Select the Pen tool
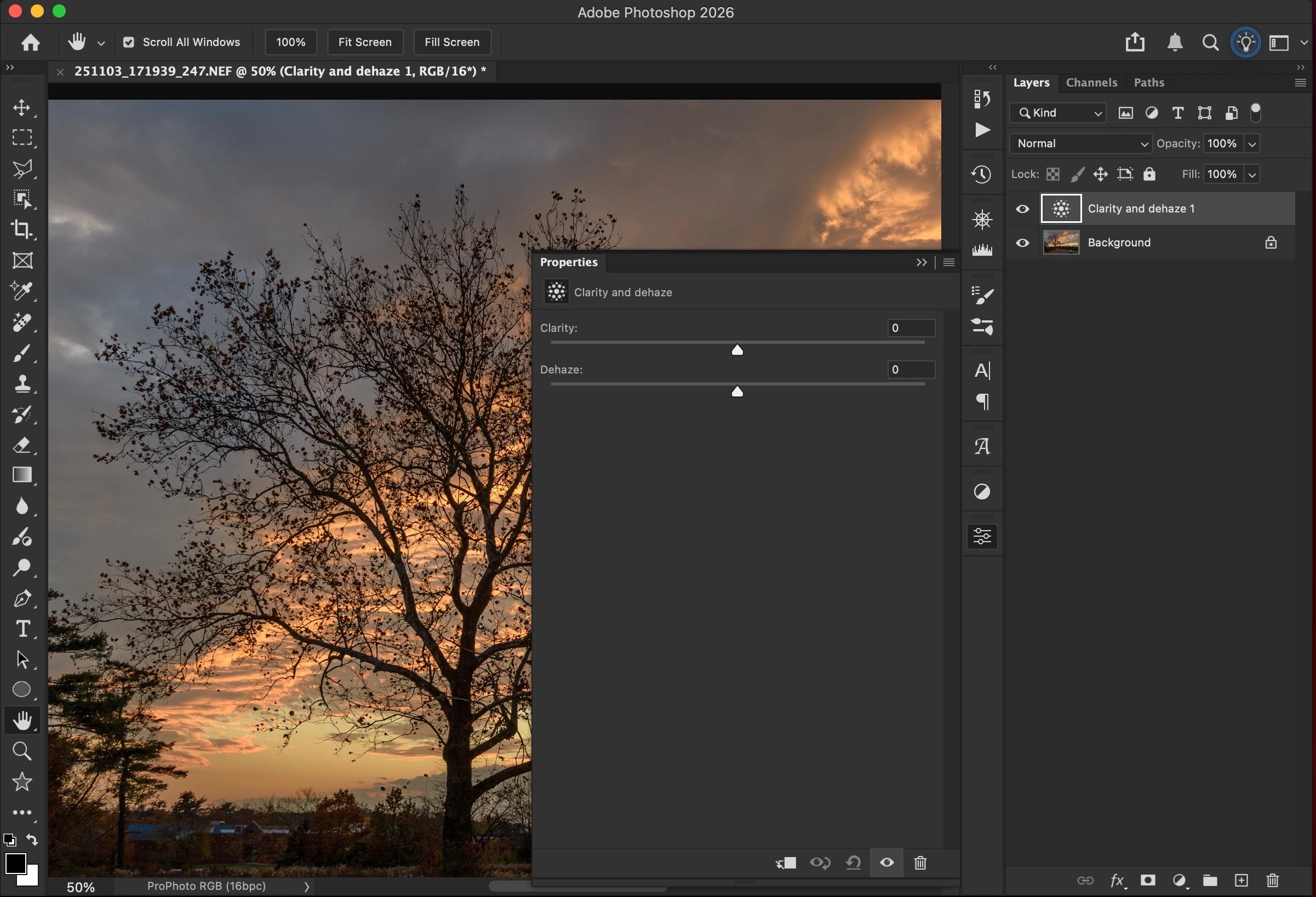1316x897 pixels. 22,598
